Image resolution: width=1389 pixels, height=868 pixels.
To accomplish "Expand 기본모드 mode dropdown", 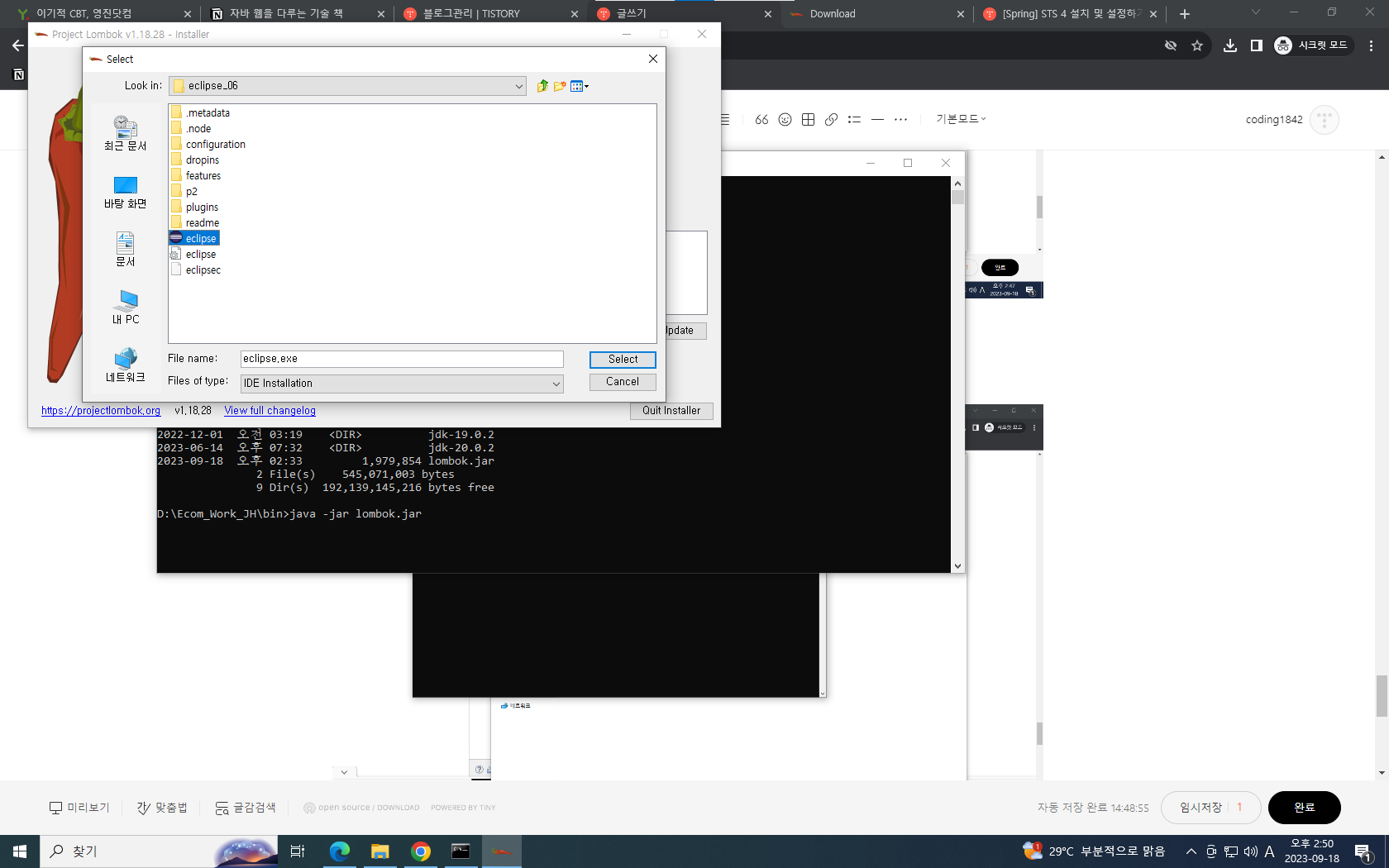I will point(961,119).
